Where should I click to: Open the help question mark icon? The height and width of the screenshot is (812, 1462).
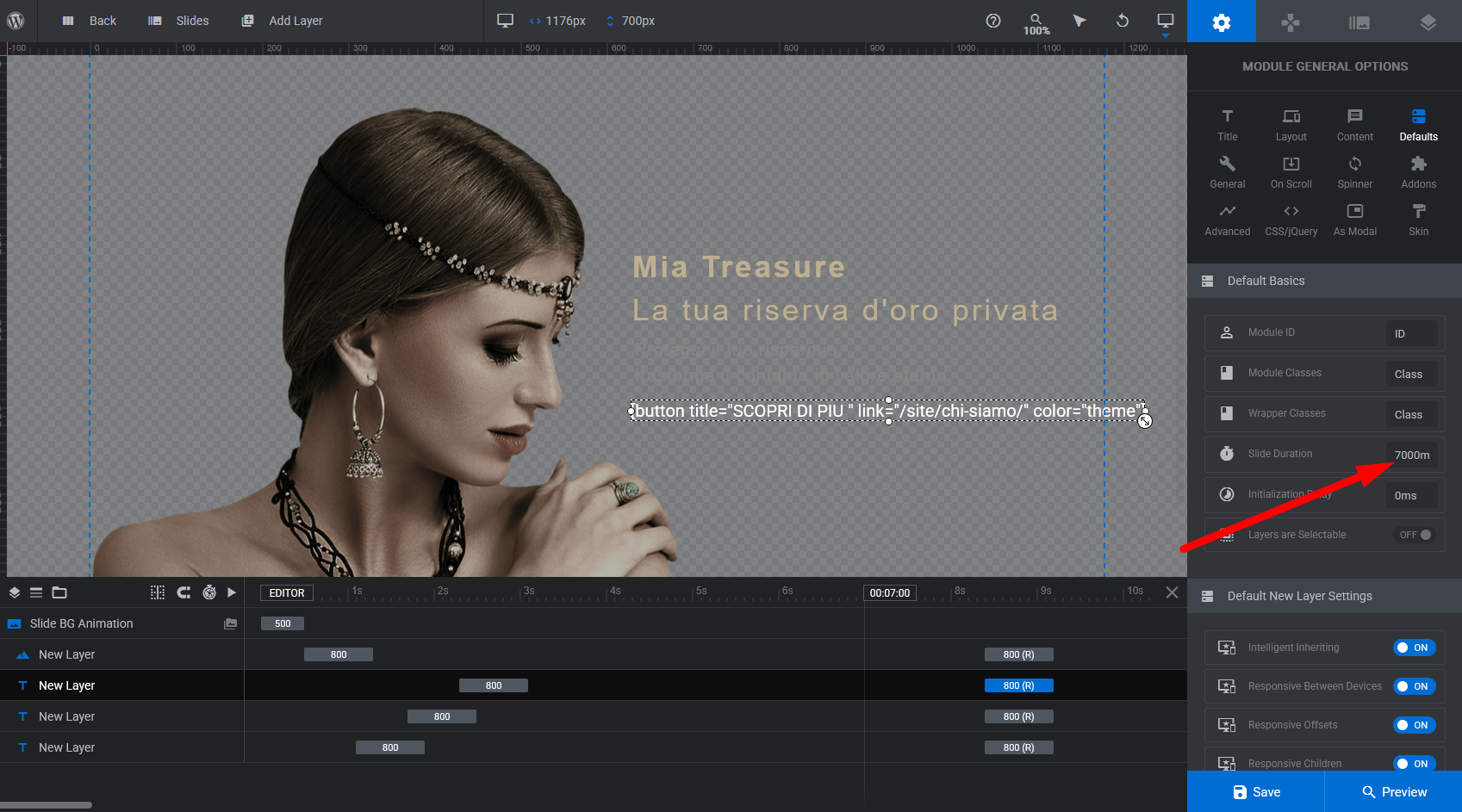click(993, 21)
